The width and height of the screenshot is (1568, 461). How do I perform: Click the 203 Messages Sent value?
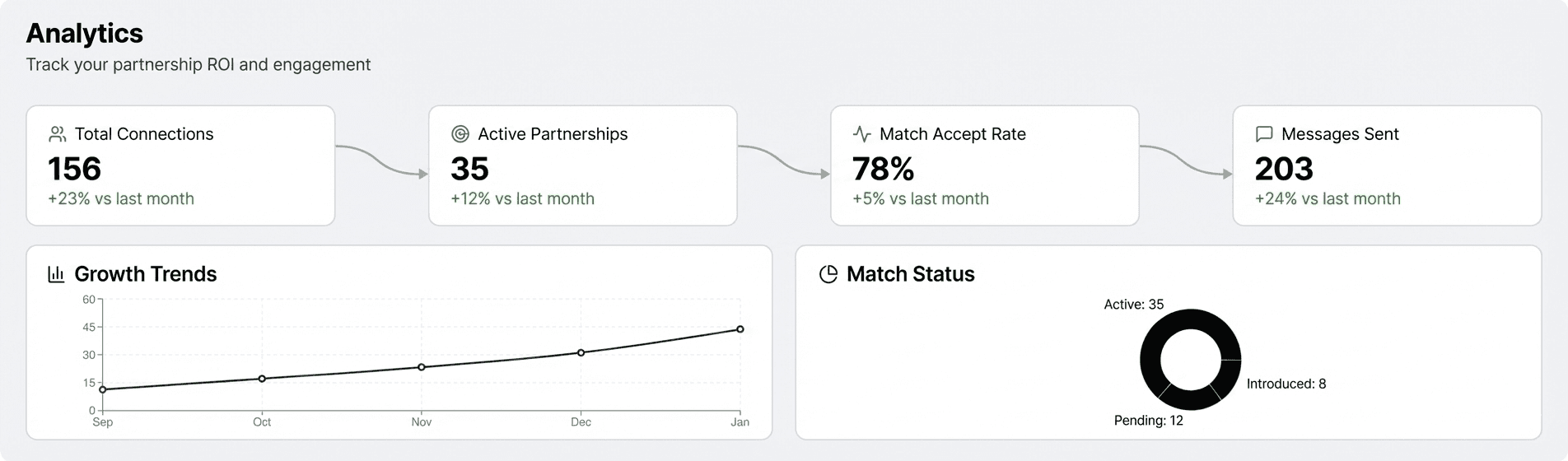coord(1283,169)
